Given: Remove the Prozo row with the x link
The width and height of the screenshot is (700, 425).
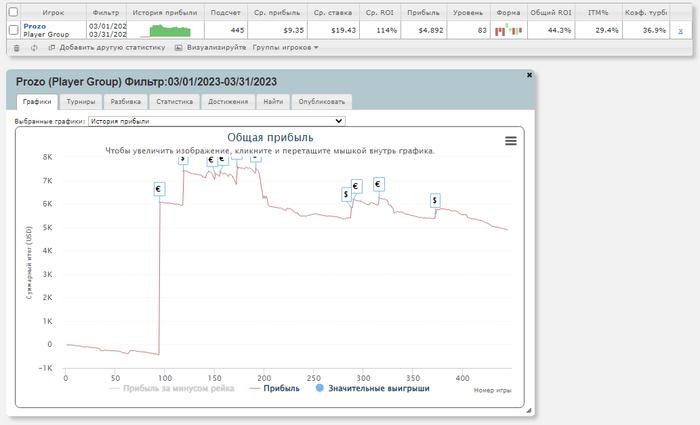Looking at the screenshot, I should (680, 31).
